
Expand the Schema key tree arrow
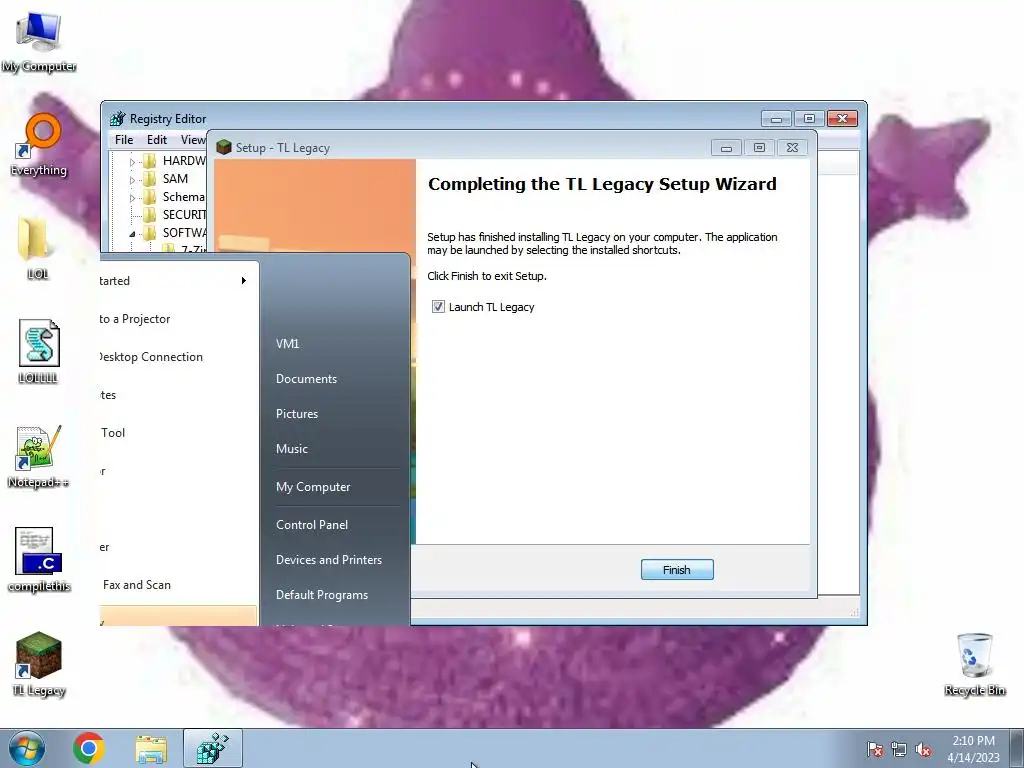coord(132,198)
